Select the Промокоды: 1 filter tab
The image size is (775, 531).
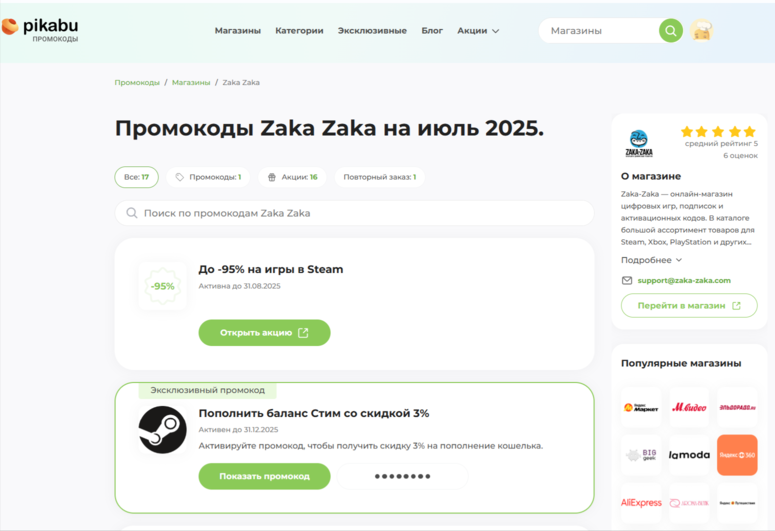208,177
